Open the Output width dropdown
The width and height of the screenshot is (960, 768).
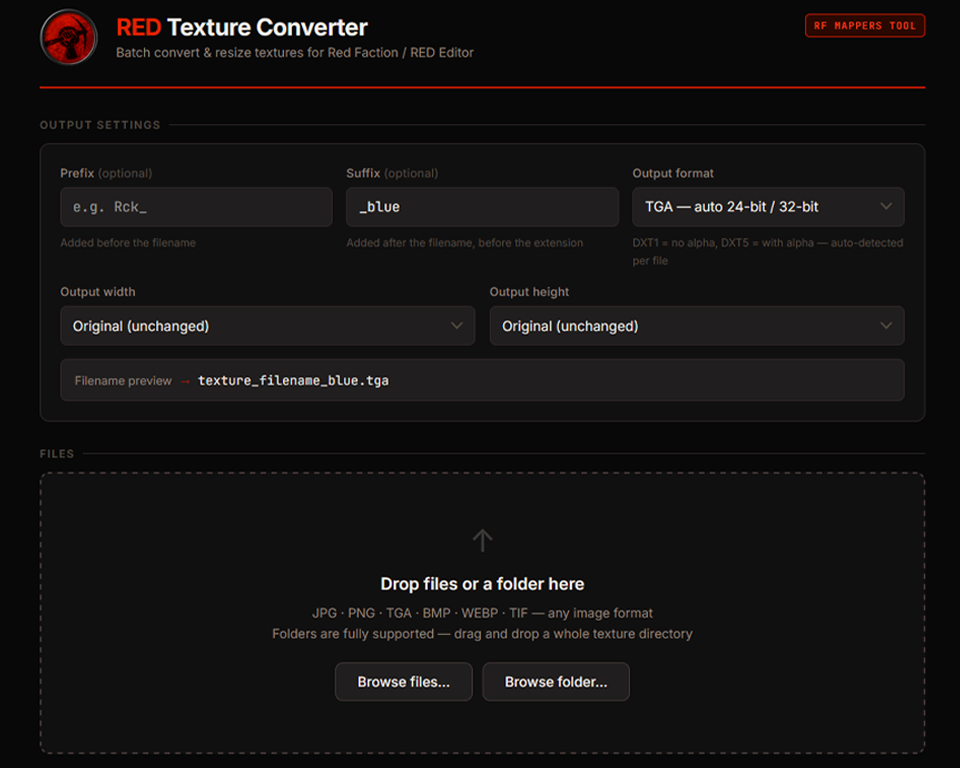pos(267,326)
